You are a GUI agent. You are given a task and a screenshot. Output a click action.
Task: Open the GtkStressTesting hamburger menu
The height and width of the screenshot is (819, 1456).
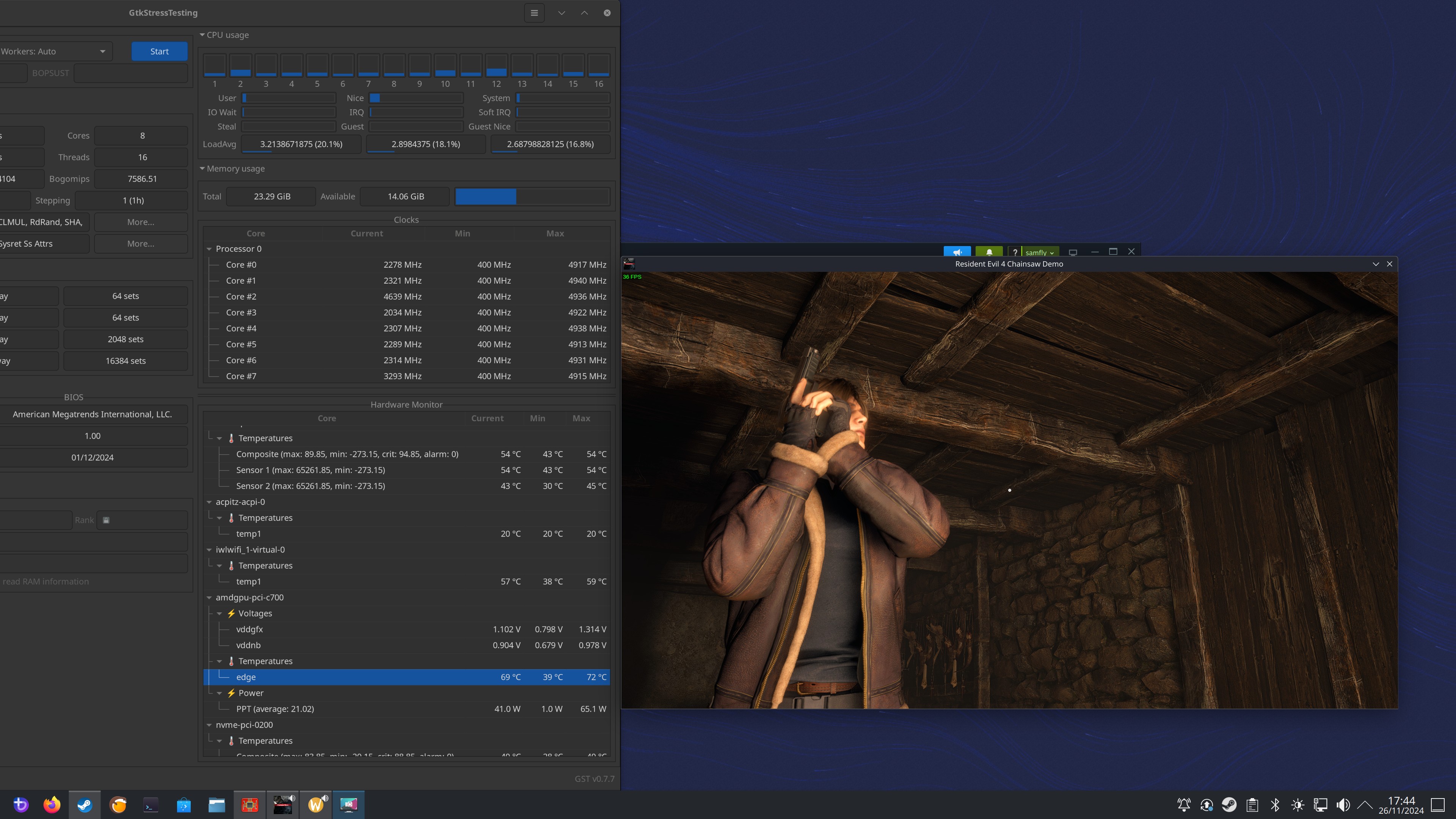pos(534,13)
